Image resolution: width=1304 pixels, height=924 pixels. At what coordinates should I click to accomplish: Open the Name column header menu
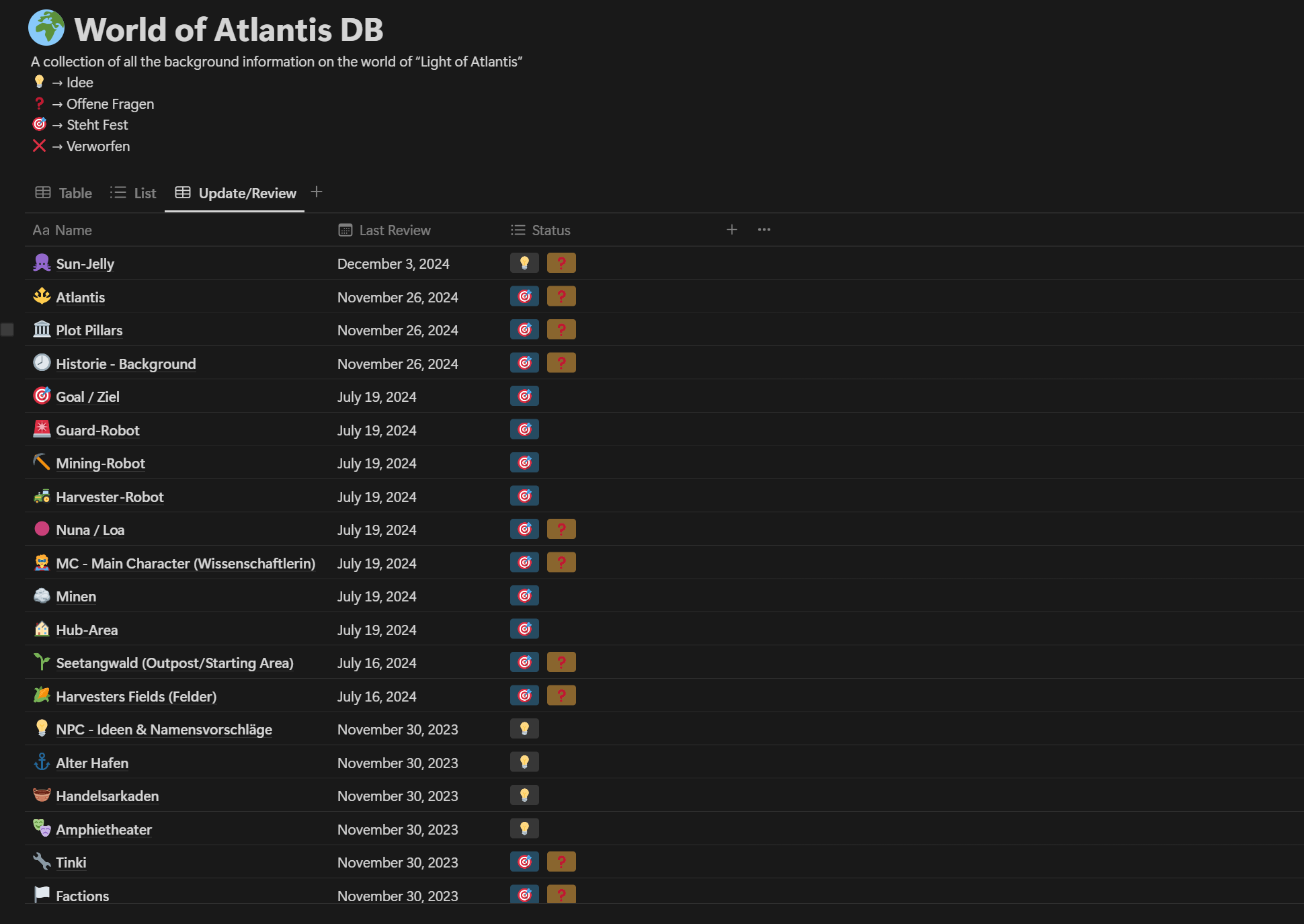[x=63, y=230]
